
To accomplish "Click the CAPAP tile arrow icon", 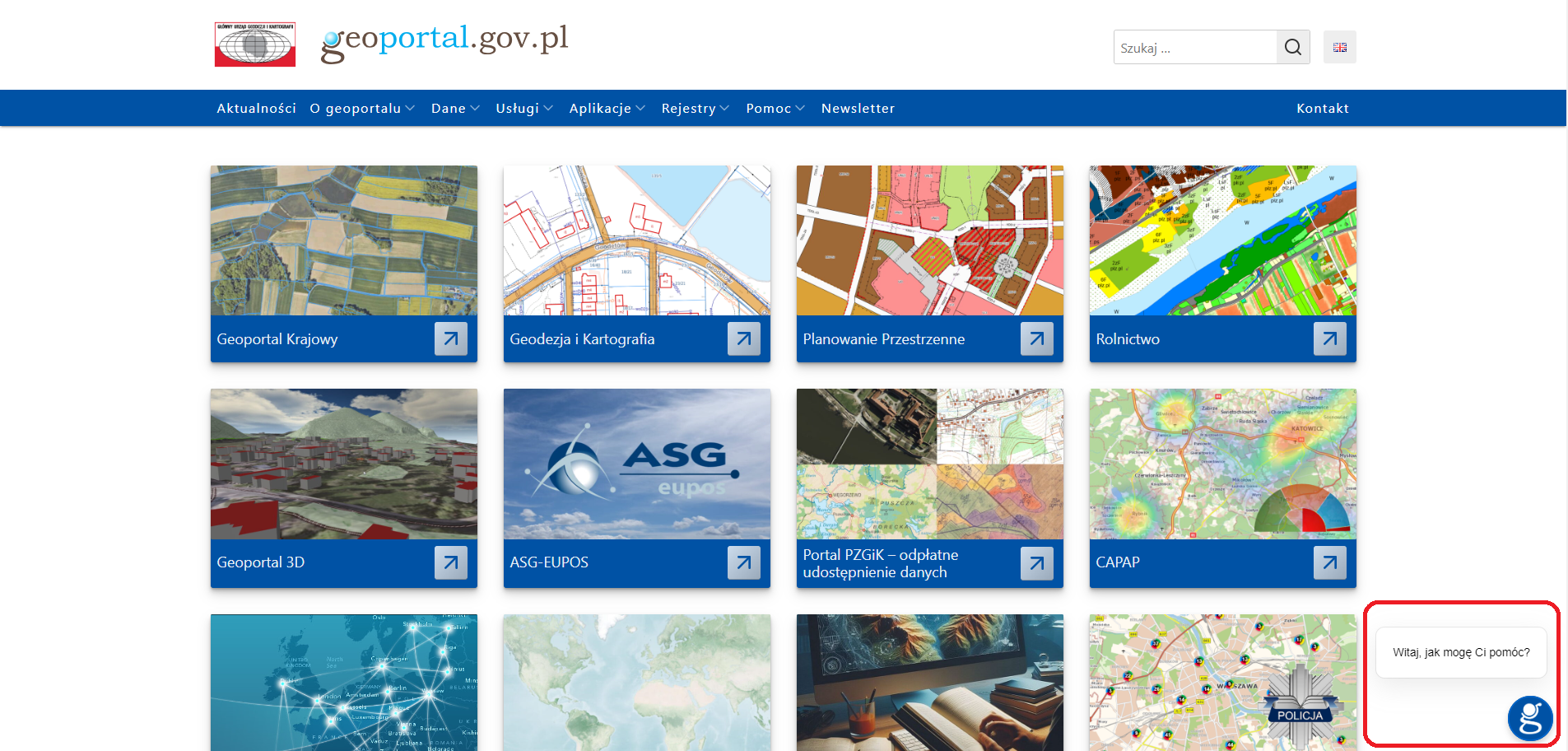I will pyautogui.click(x=1329, y=562).
